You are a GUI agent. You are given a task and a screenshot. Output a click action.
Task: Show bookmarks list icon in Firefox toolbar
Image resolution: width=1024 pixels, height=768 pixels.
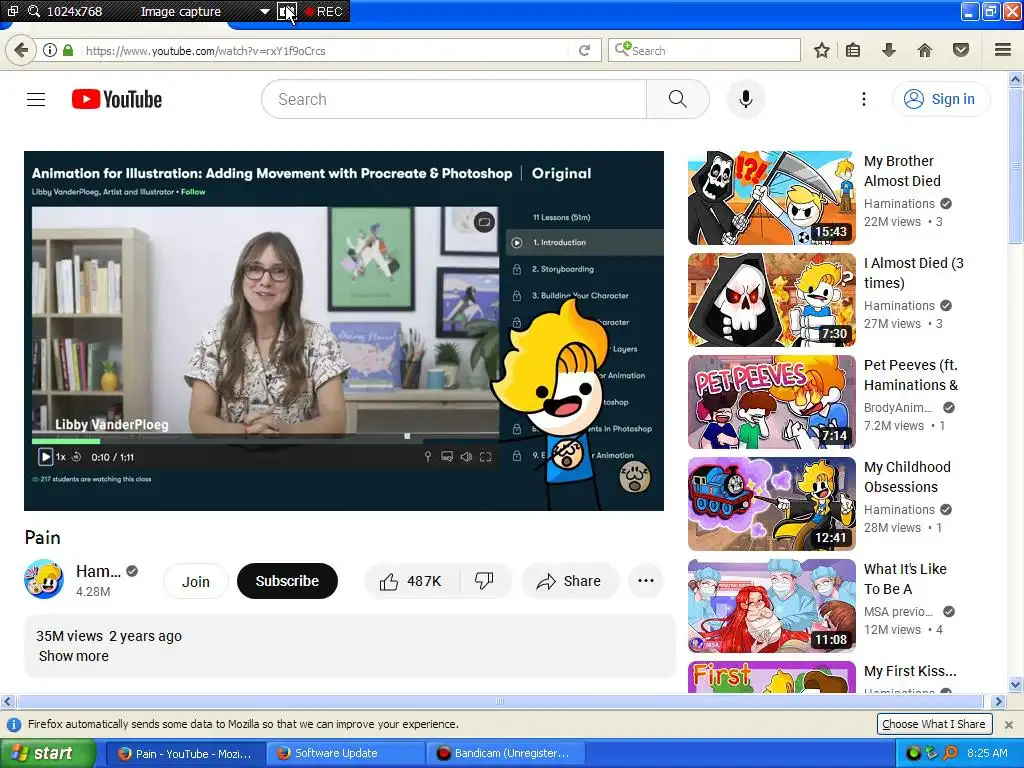pos(853,50)
